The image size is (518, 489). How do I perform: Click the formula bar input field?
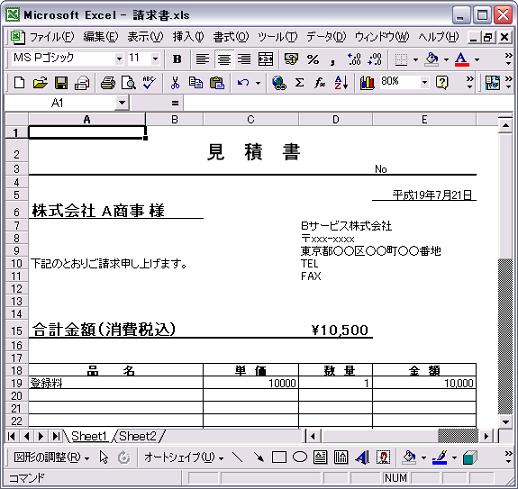pyautogui.click(x=348, y=103)
